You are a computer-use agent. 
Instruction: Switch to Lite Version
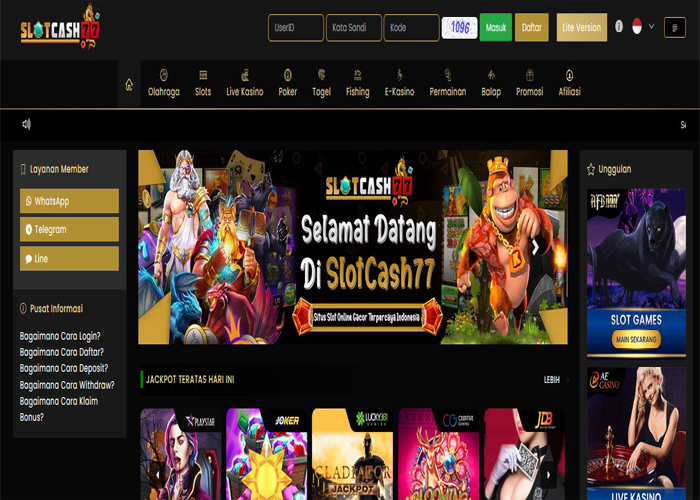tap(581, 27)
